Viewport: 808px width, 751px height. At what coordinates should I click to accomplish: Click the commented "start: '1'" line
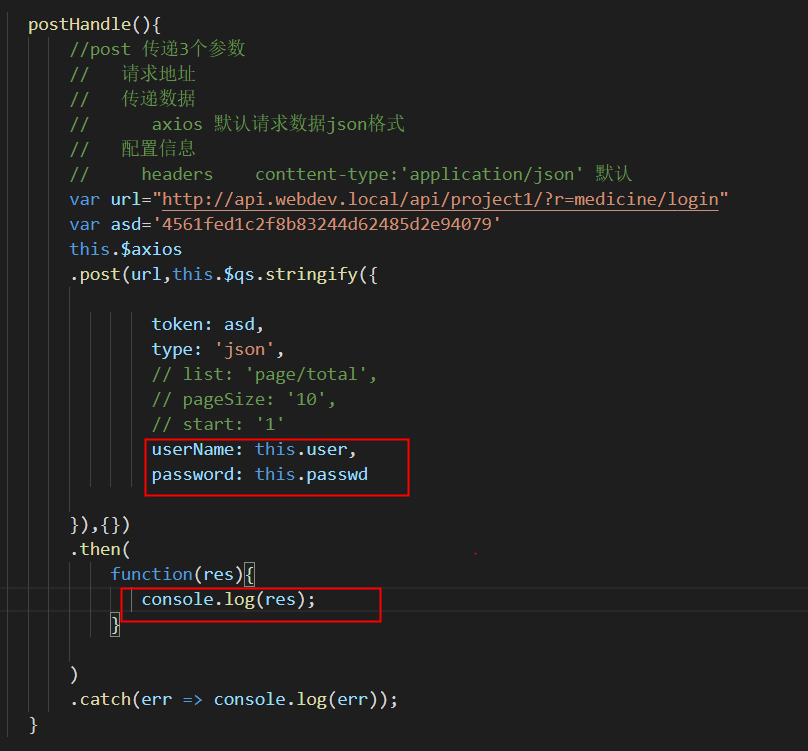click(x=218, y=425)
